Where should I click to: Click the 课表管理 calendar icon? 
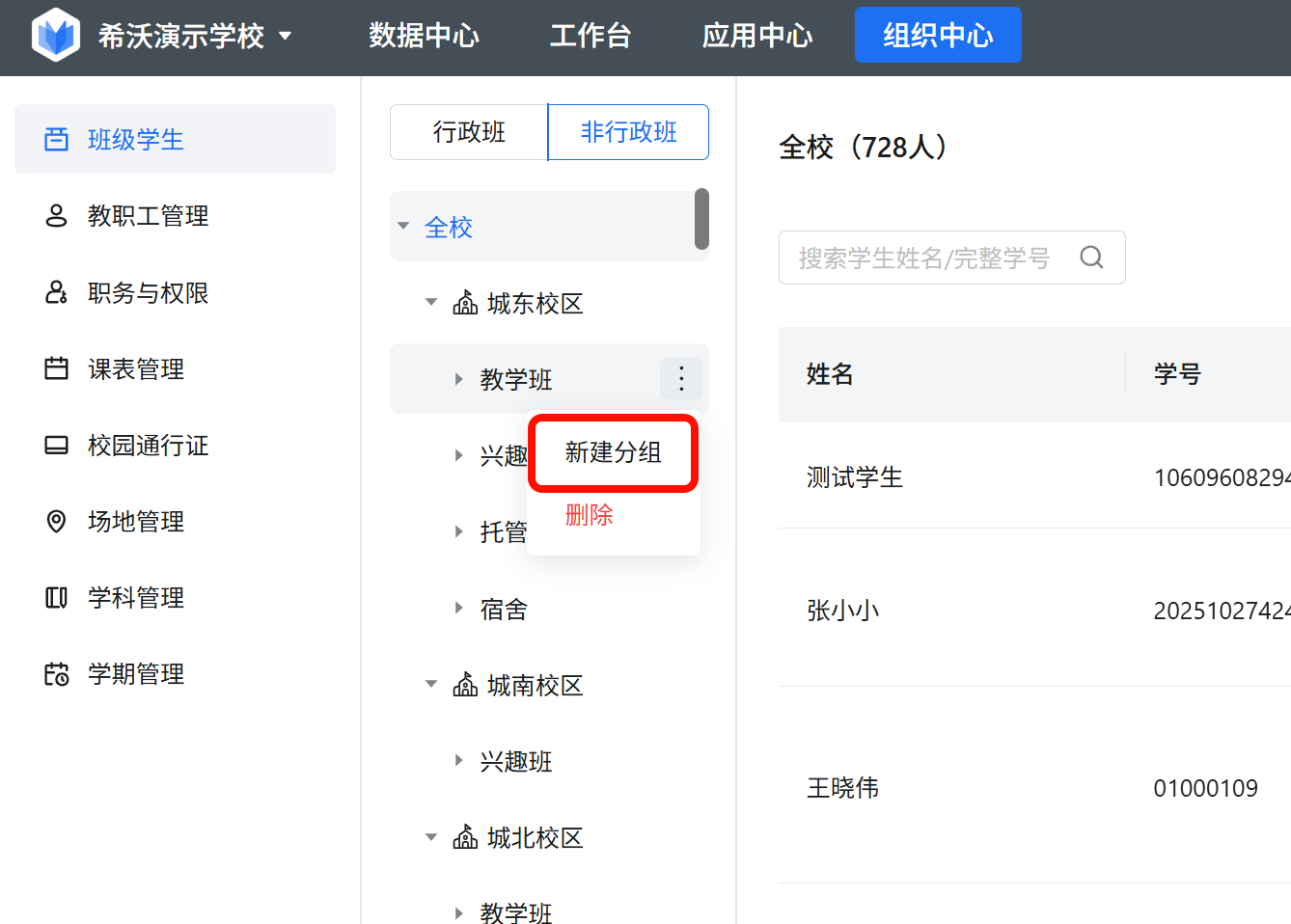click(x=57, y=368)
